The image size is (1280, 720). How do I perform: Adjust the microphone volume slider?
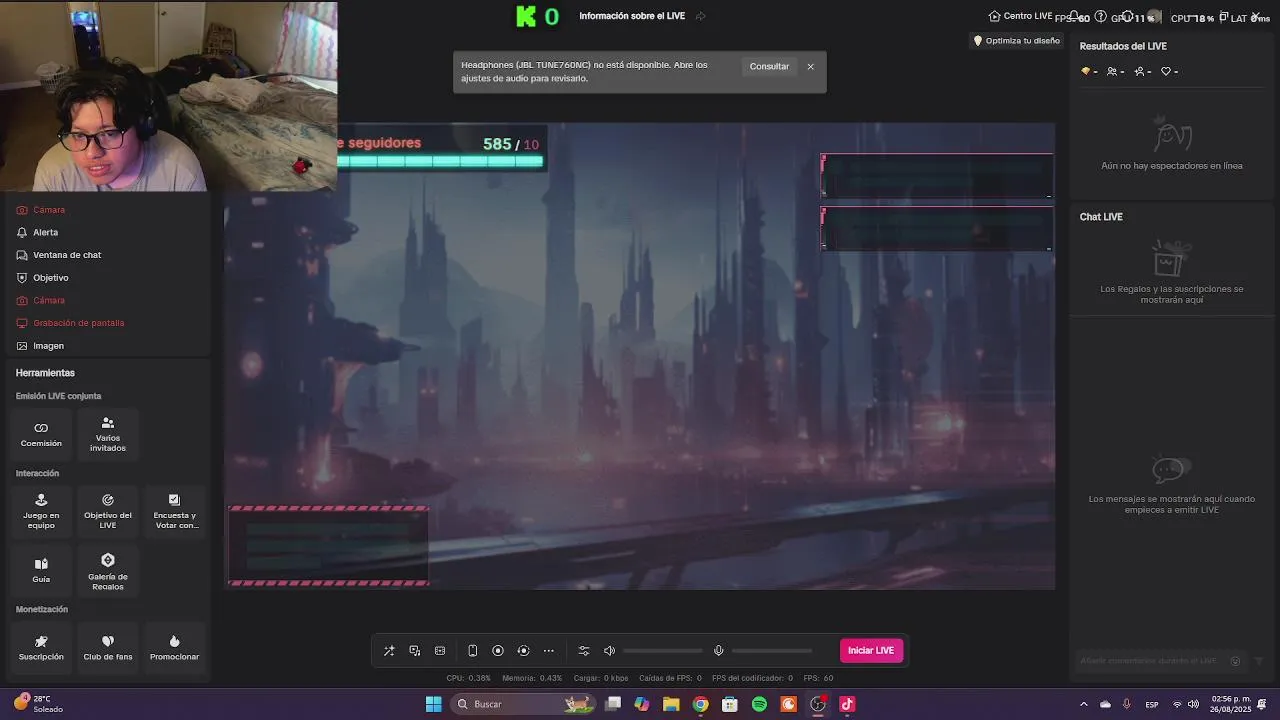(772, 651)
